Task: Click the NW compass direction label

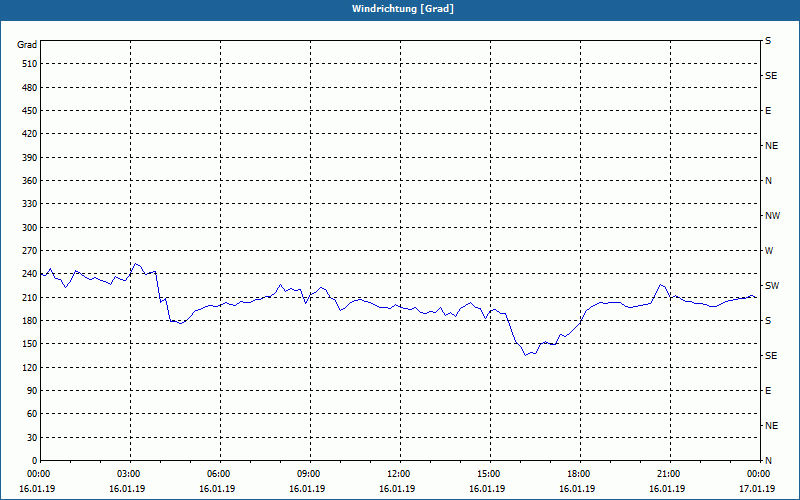Action: point(772,216)
